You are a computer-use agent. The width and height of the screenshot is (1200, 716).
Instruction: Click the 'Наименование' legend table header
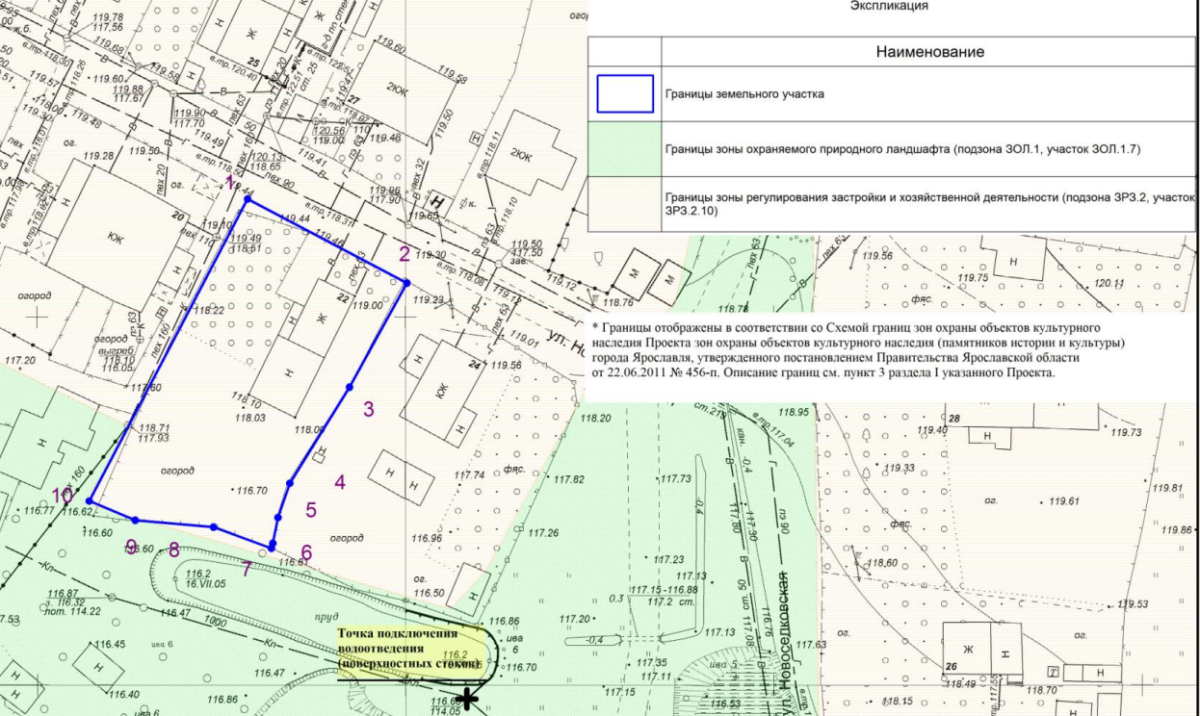930,52
